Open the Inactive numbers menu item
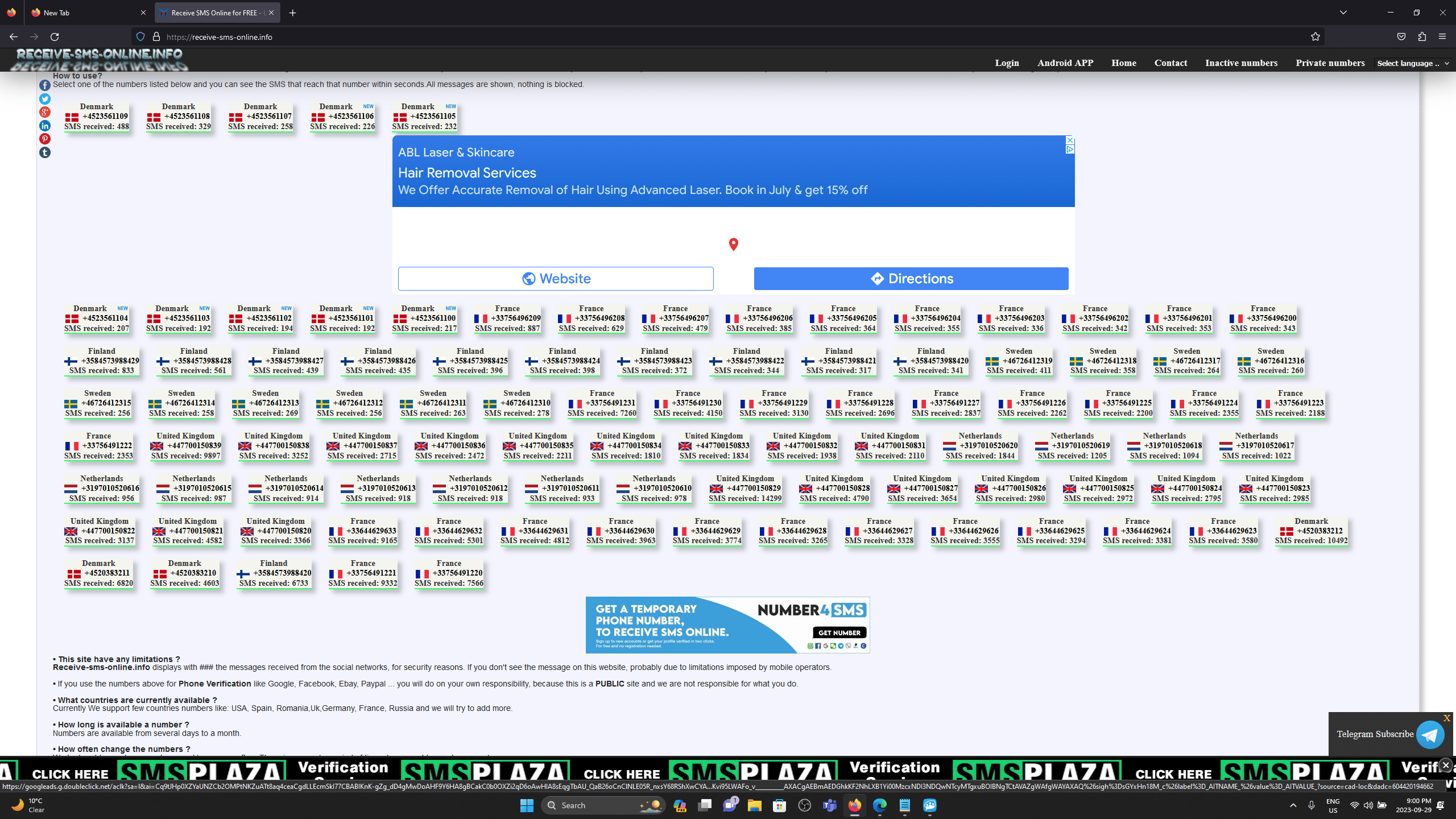1456x819 pixels. [x=1241, y=63]
